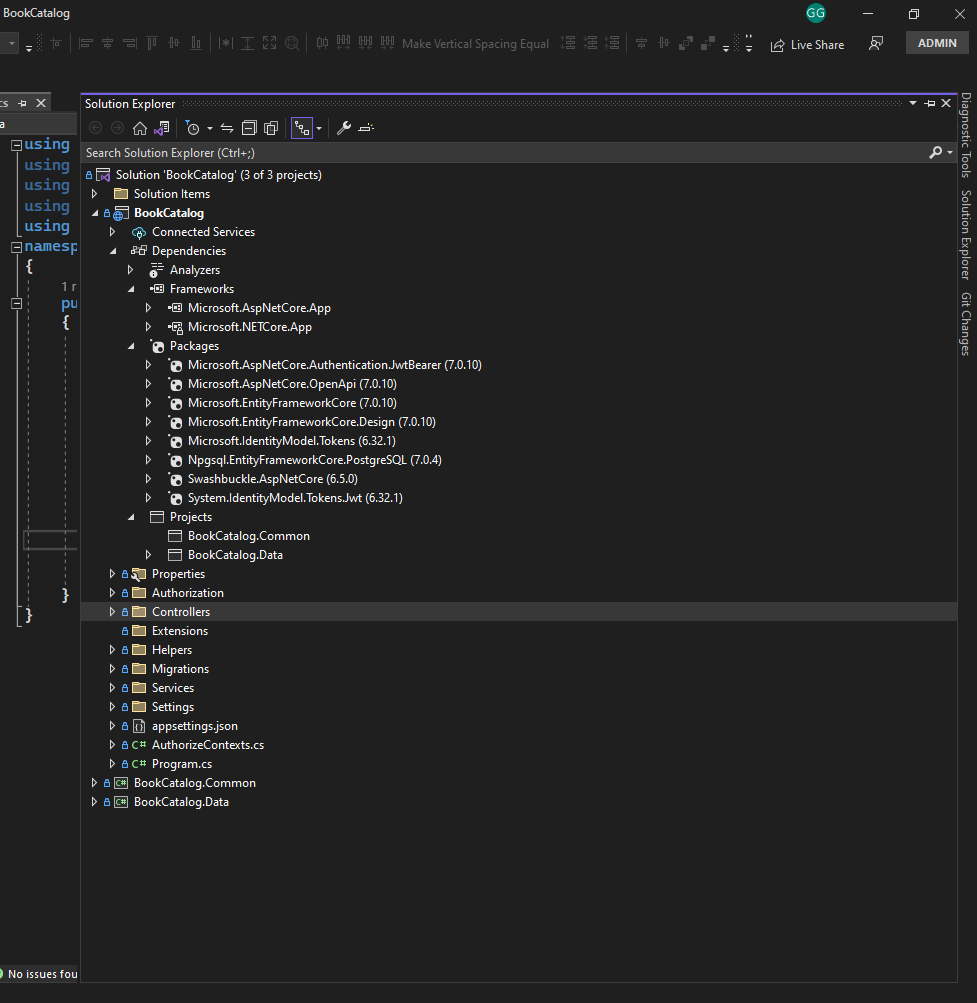Viewport: 977px width, 1003px height.
Task: Select Solution 'BookCatalog' root node
Action: (x=218, y=175)
